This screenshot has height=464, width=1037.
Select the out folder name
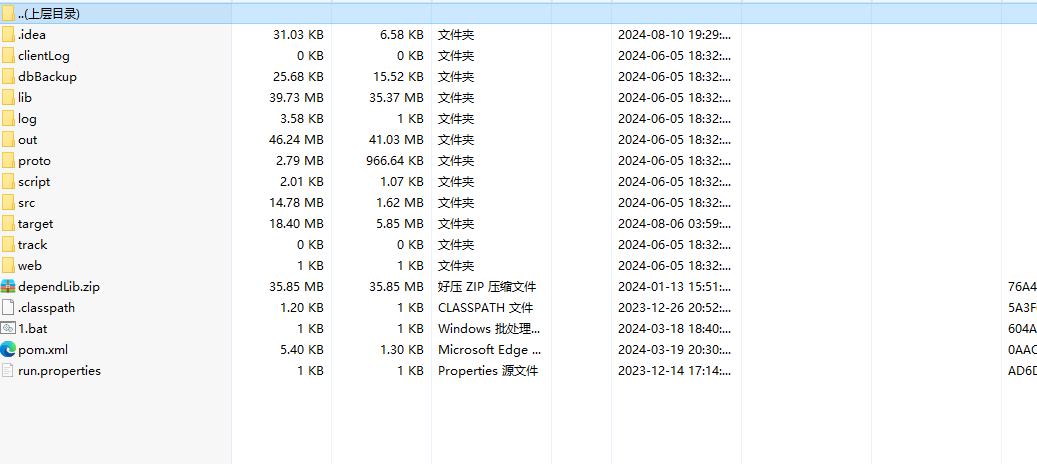[27, 140]
